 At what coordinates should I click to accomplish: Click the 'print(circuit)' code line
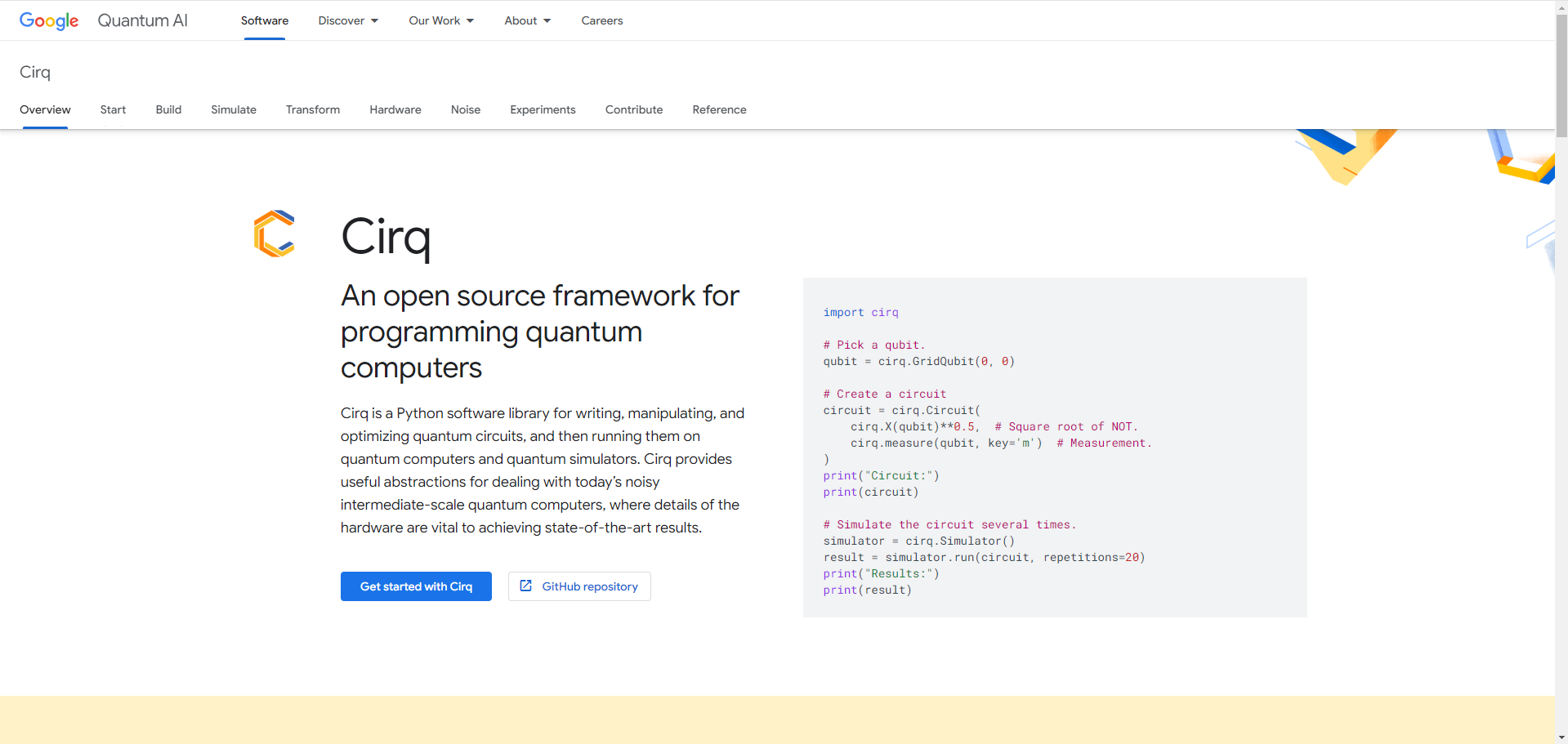(x=871, y=492)
